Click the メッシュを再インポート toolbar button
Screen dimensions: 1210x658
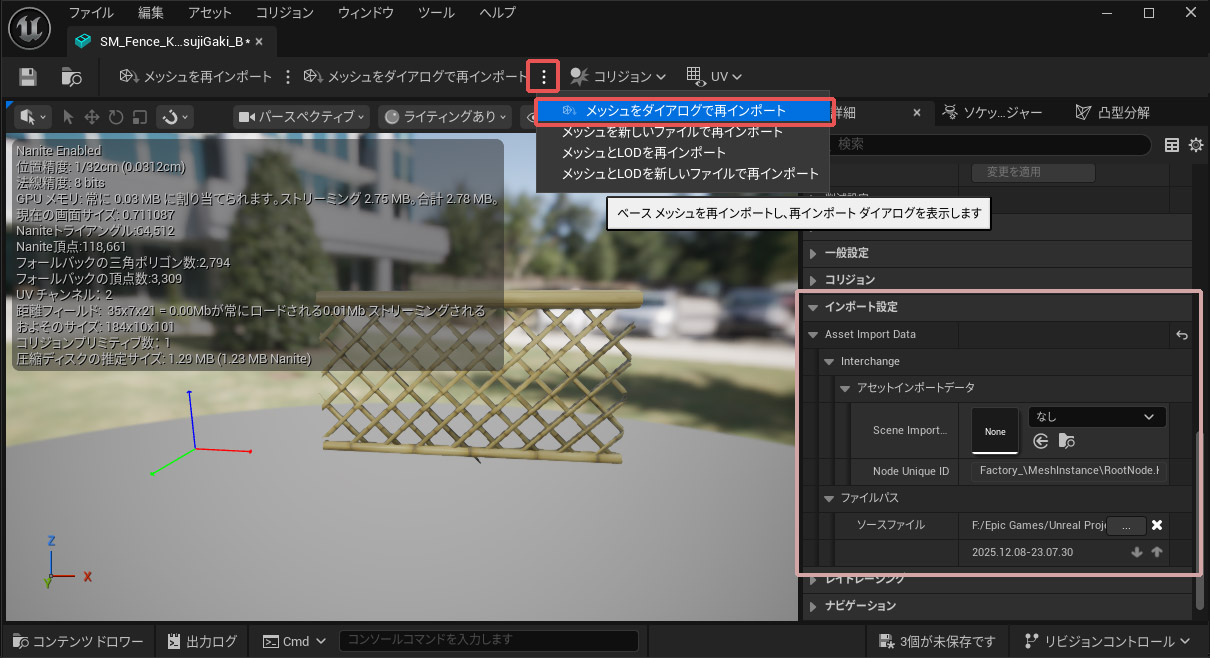point(196,77)
